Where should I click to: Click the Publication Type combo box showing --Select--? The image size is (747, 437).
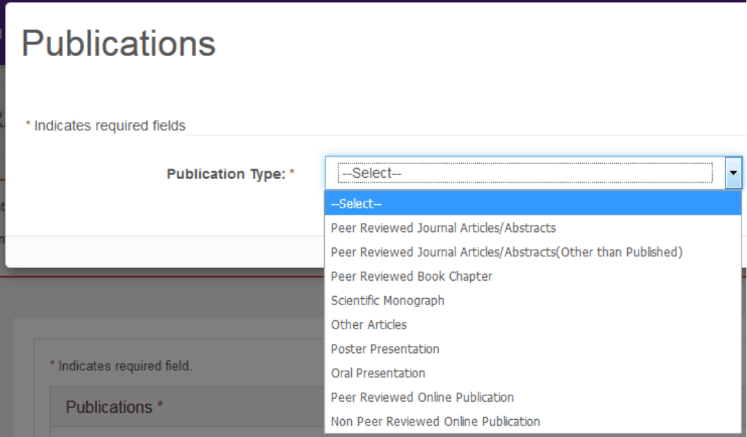tap(533, 173)
